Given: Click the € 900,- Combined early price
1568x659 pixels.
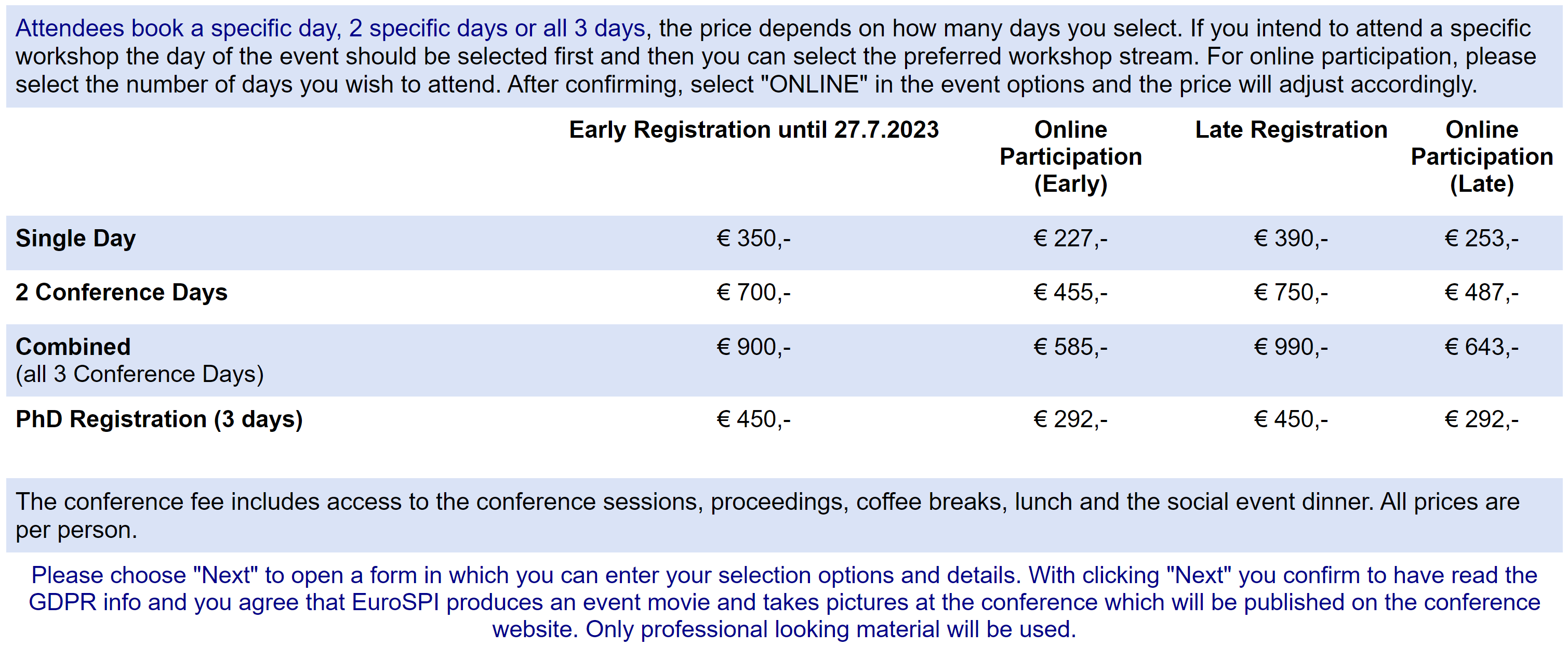Looking at the screenshot, I should [x=753, y=347].
